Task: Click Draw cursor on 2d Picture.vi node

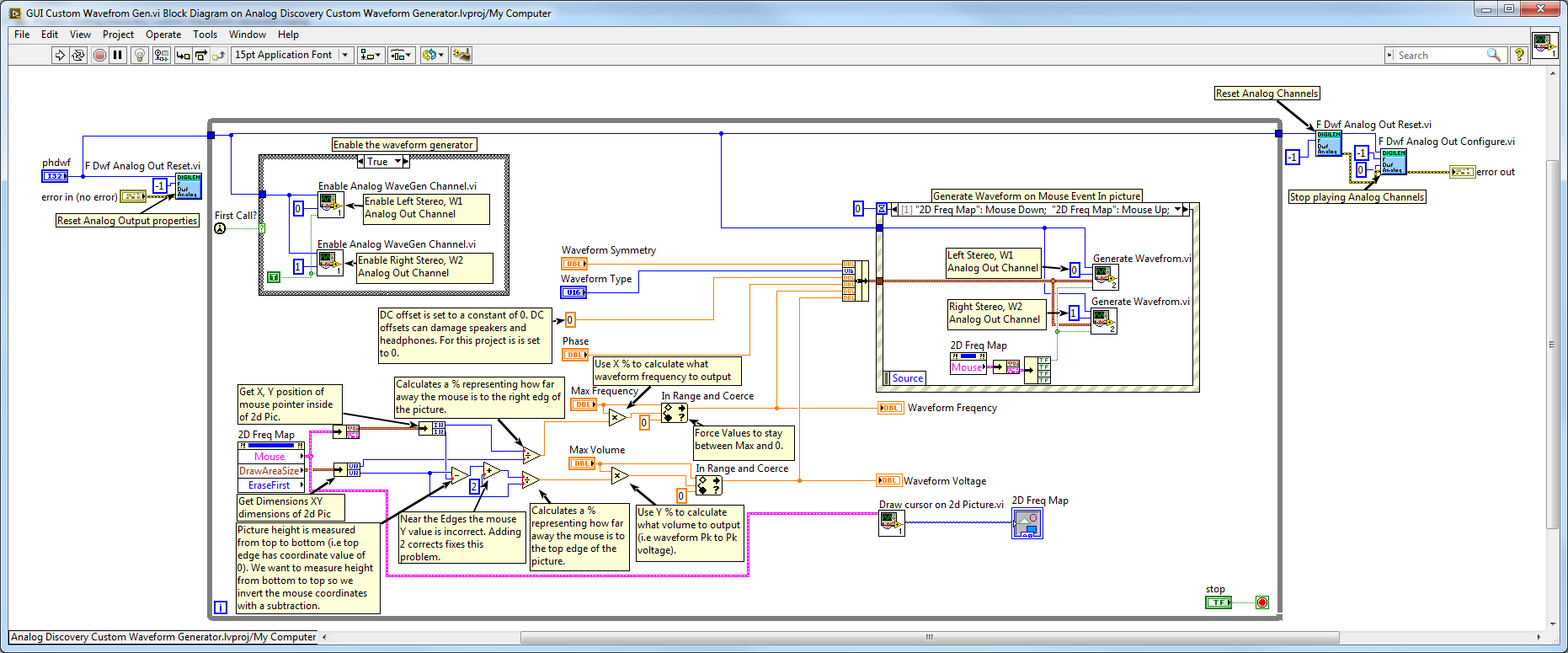Action: 893,523
